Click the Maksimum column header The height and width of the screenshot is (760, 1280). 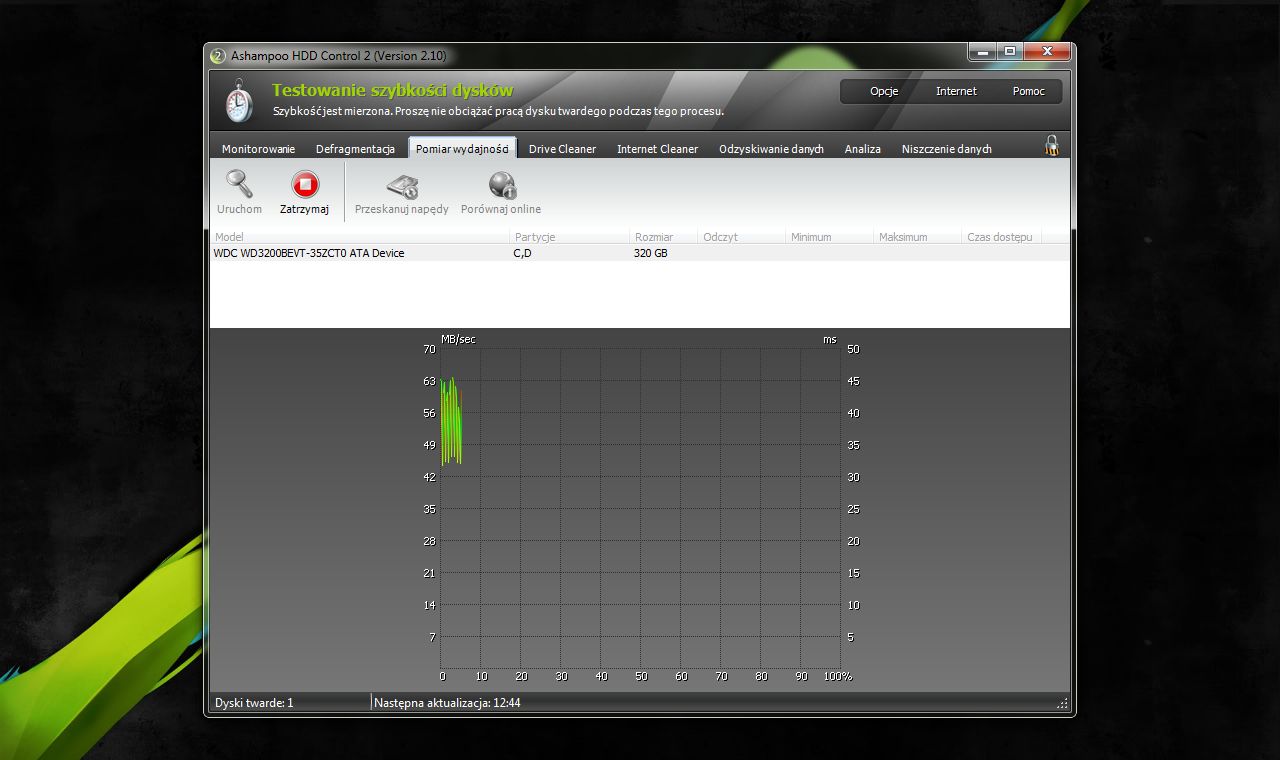(x=918, y=237)
